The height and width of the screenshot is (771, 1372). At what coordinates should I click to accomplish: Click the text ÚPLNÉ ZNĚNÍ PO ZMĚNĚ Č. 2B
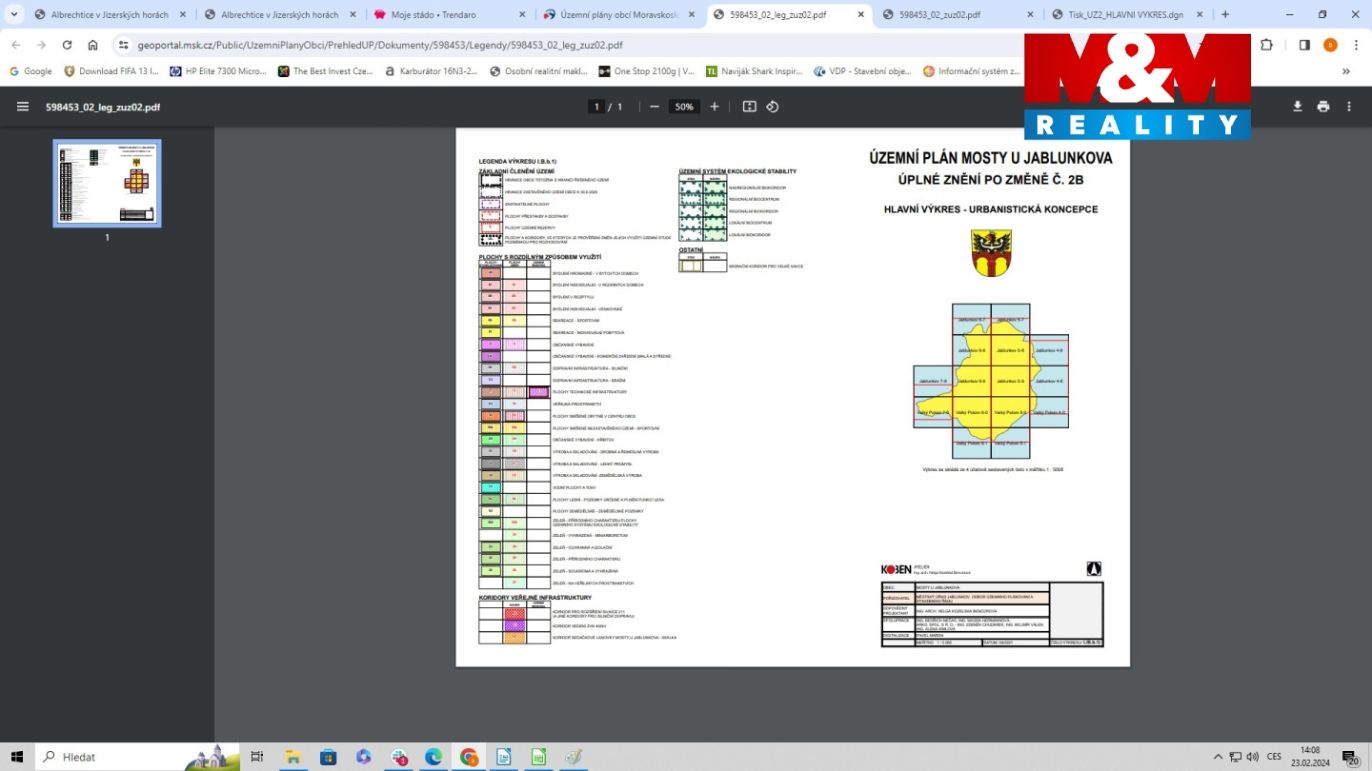[x=990, y=180]
